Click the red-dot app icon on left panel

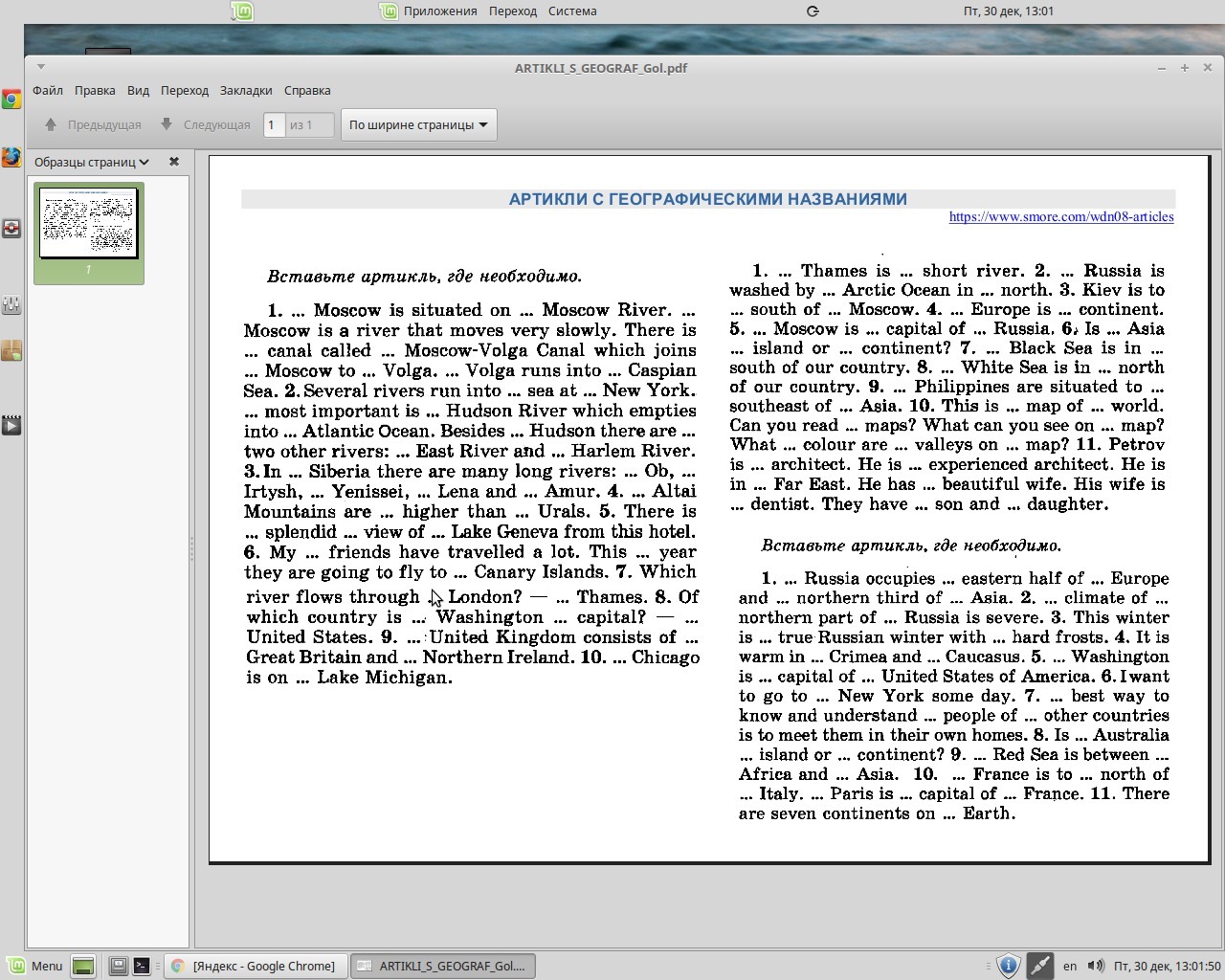(x=11, y=229)
